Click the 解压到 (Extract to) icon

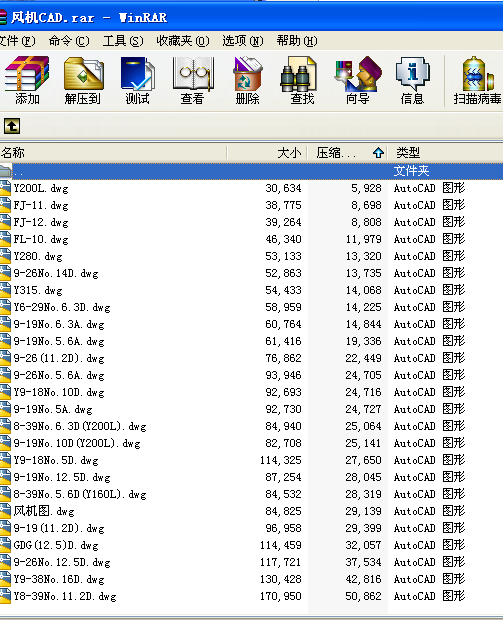click(83, 80)
